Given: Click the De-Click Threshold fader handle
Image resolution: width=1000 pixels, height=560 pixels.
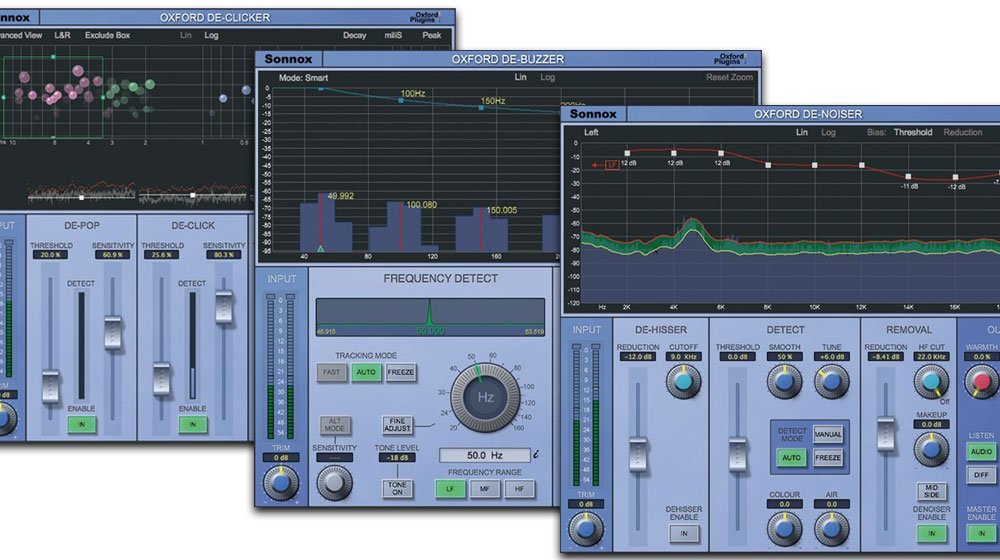Looking at the screenshot, I should tap(161, 379).
